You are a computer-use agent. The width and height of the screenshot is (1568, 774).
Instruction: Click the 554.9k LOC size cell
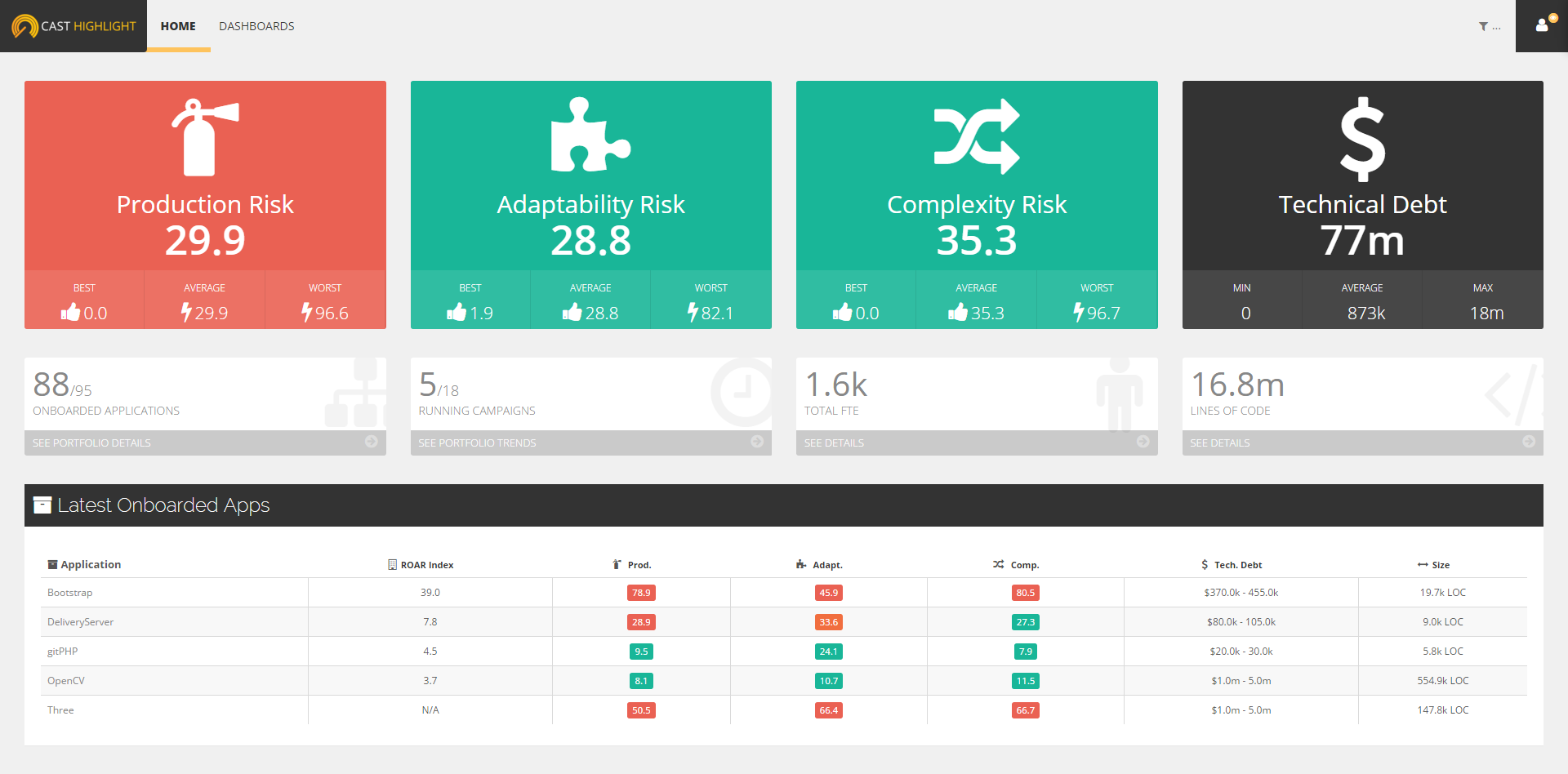point(1442,681)
